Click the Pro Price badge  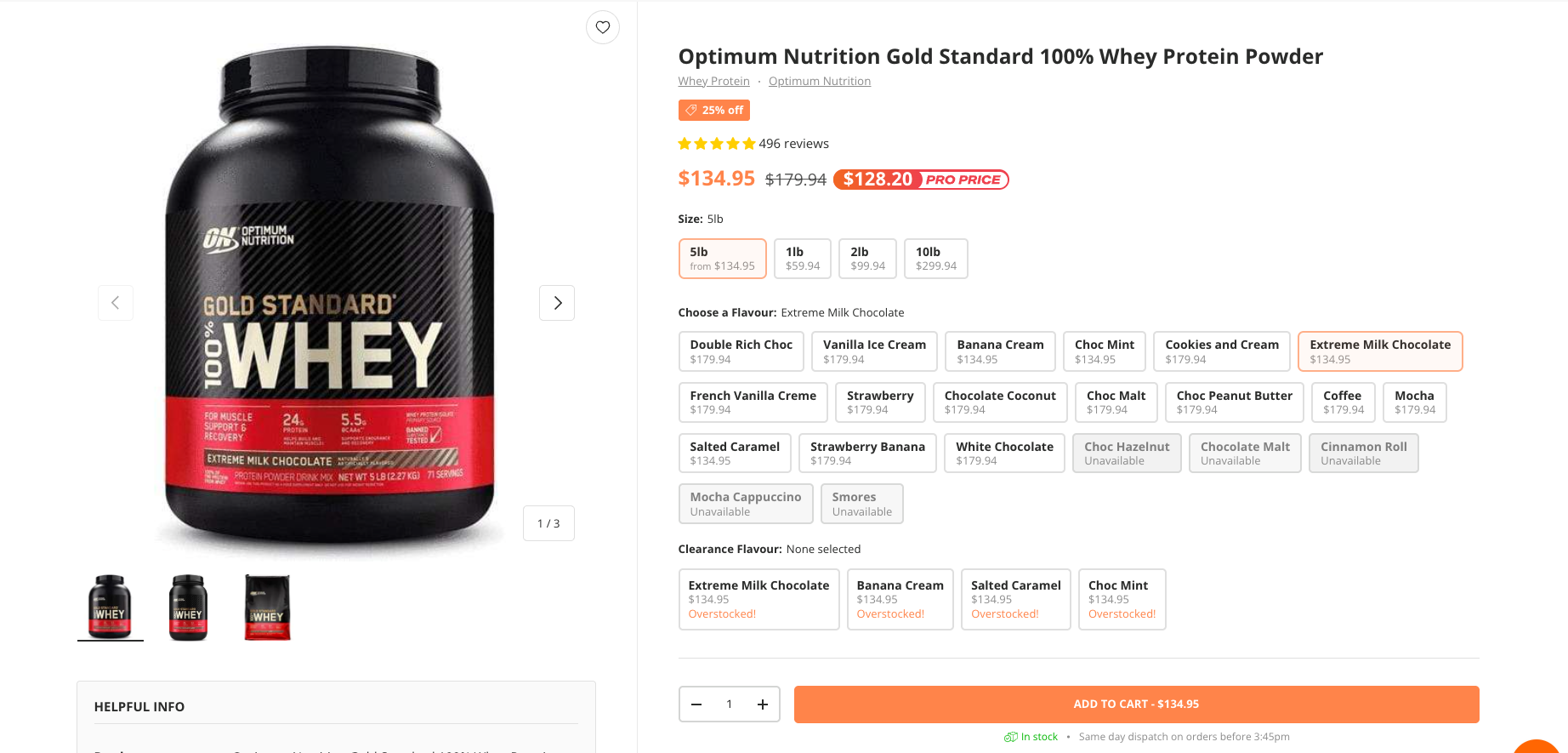coord(921,180)
